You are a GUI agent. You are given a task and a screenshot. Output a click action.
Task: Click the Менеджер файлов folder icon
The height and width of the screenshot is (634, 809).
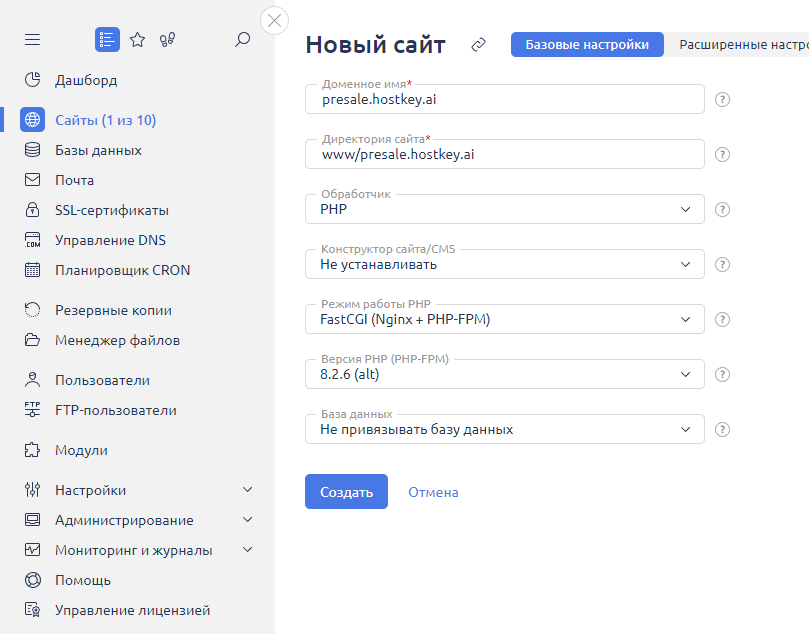[33, 340]
